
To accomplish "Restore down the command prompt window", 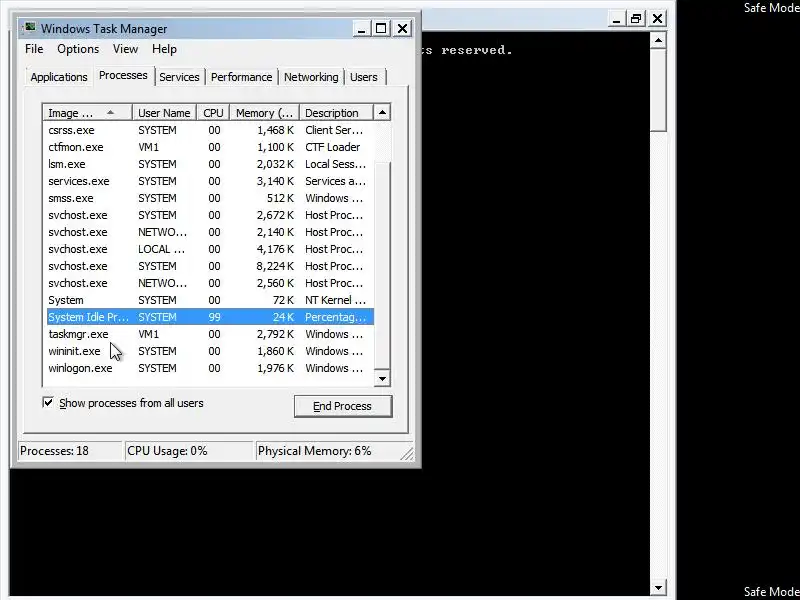I will 636,19.
